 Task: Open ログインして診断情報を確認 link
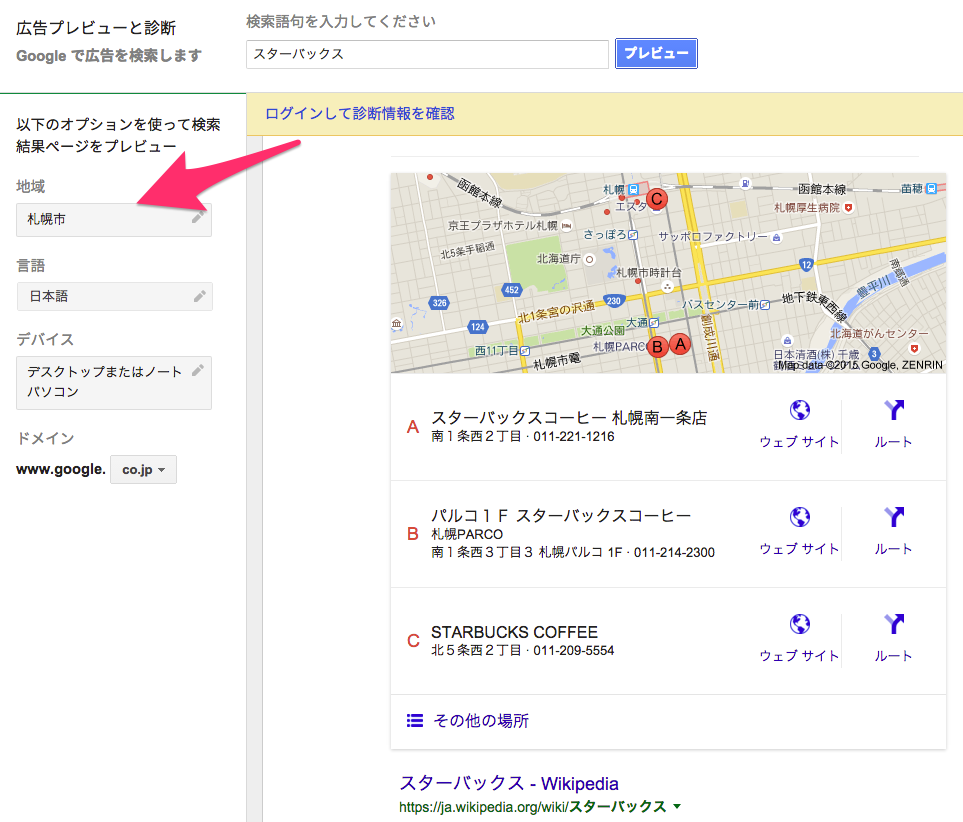click(x=359, y=114)
